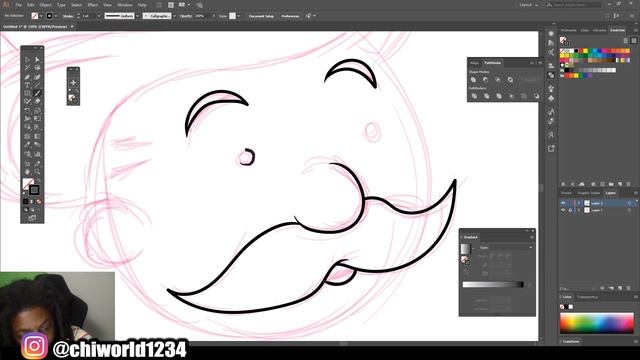Click the Minus Front shape mode icon
The width and height of the screenshot is (640, 360).
[486, 80]
